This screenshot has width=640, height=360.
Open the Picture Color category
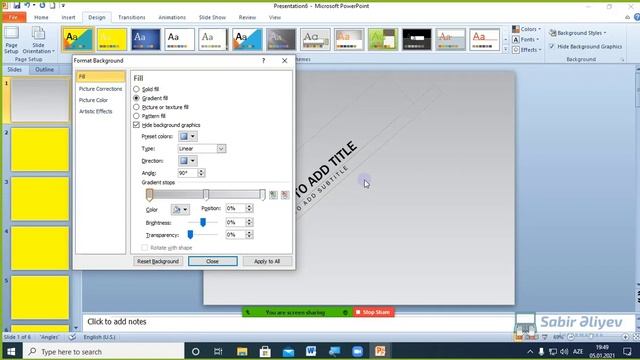point(93,100)
